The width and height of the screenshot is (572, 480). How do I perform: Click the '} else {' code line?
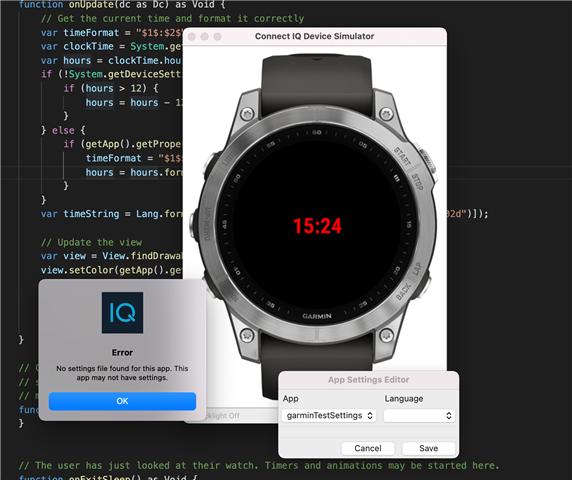coord(63,130)
